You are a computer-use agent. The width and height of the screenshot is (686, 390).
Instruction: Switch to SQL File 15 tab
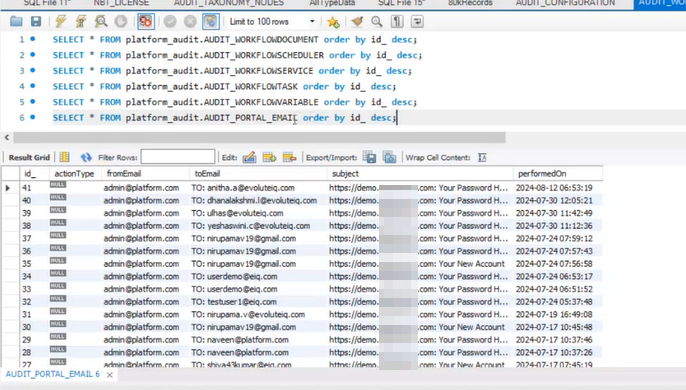point(402,3)
